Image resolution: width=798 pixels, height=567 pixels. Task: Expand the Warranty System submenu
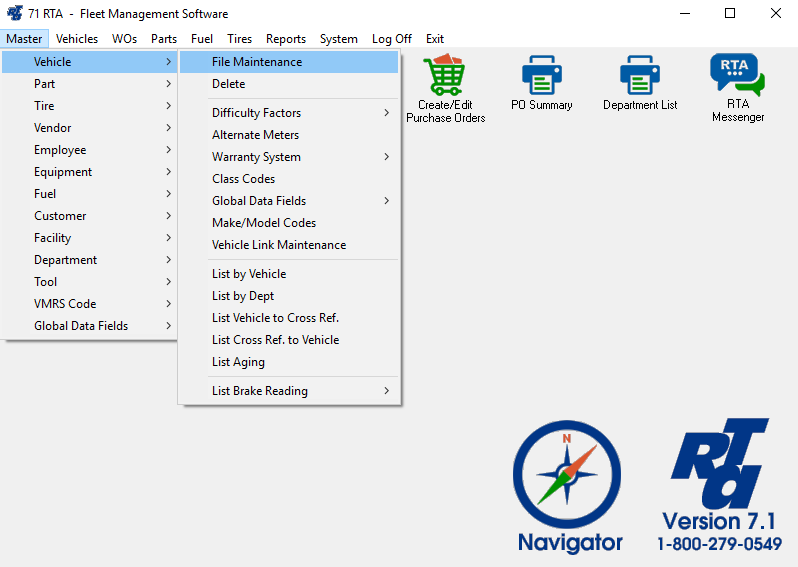[257, 157]
